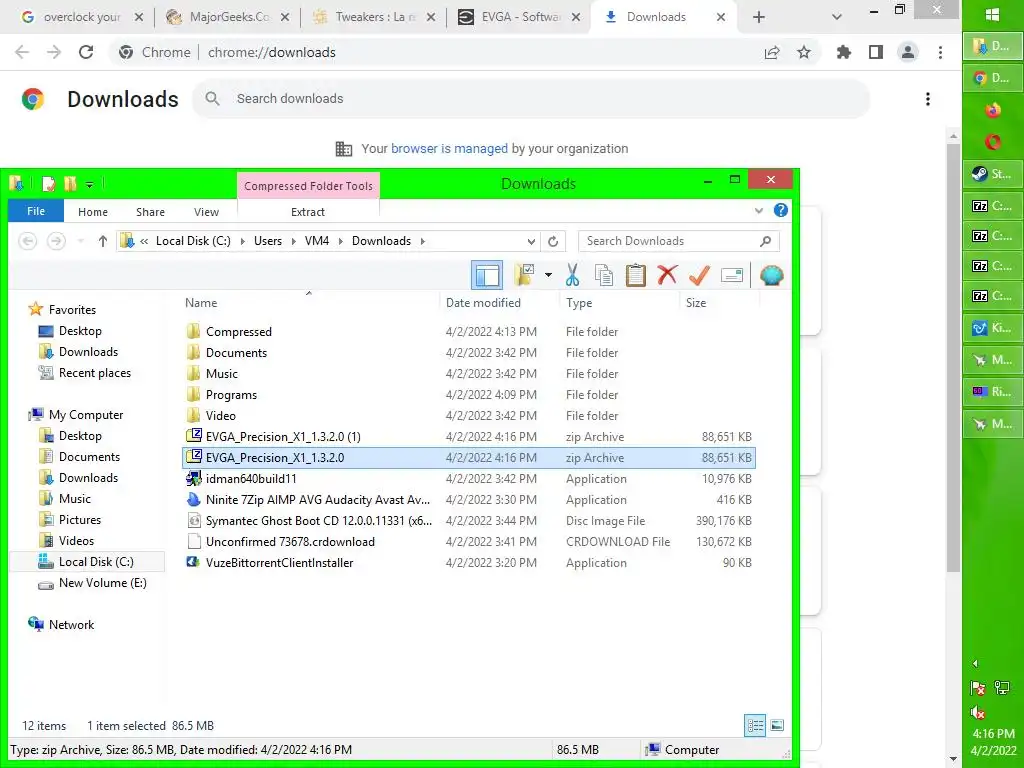Open the Customize Quick Access Toolbar dropdown
This screenshot has height=768, width=1024.
(89, 185)
